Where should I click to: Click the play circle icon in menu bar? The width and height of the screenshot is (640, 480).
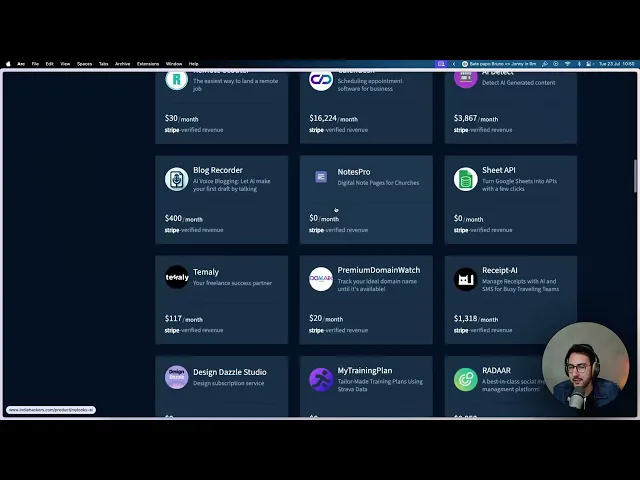pyautogui.click(x=556, y=64)
